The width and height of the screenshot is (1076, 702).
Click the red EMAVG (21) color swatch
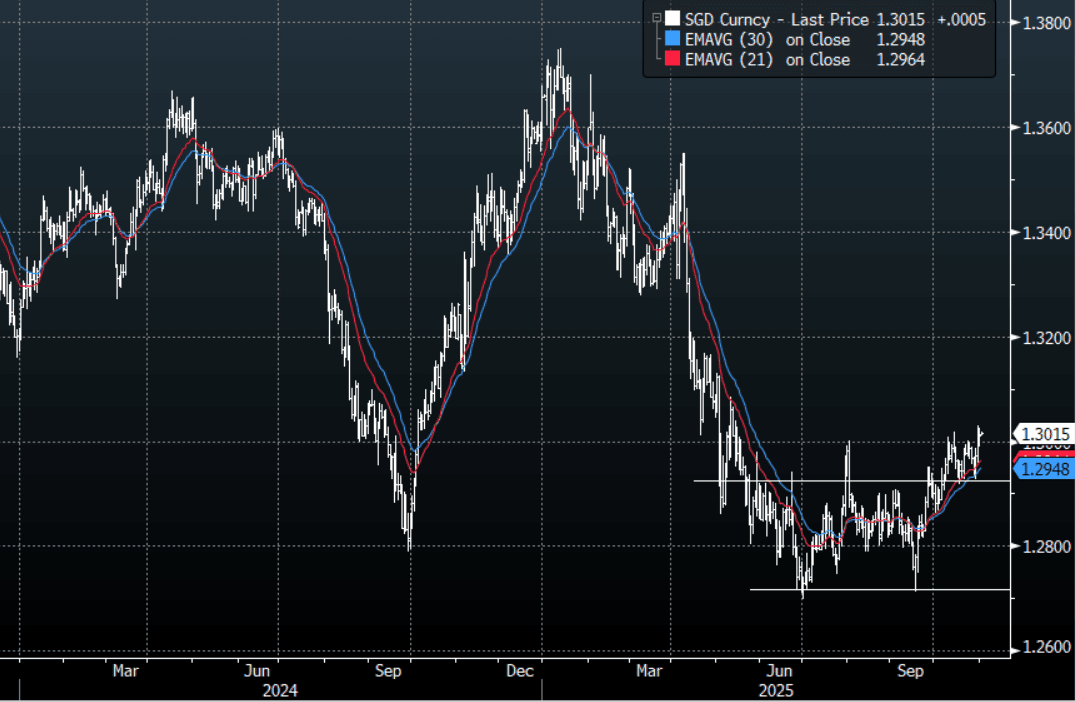(673, 60)
